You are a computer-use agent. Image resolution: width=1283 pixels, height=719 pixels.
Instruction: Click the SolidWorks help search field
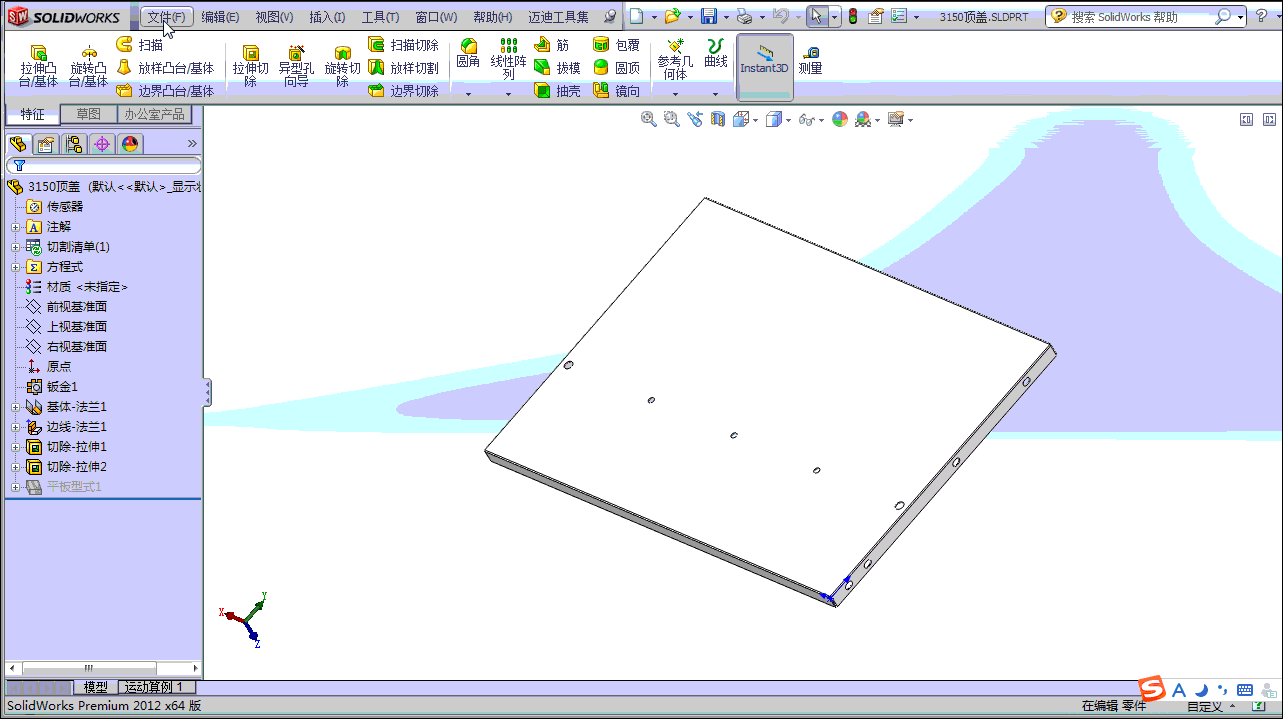pos(1140,17)
